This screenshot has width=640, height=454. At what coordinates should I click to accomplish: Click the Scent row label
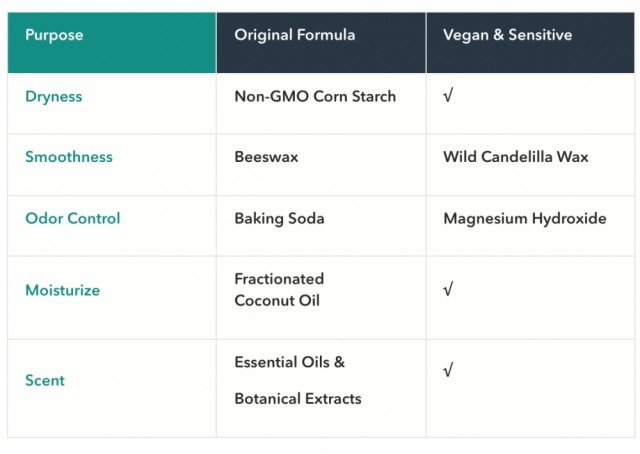45,381
